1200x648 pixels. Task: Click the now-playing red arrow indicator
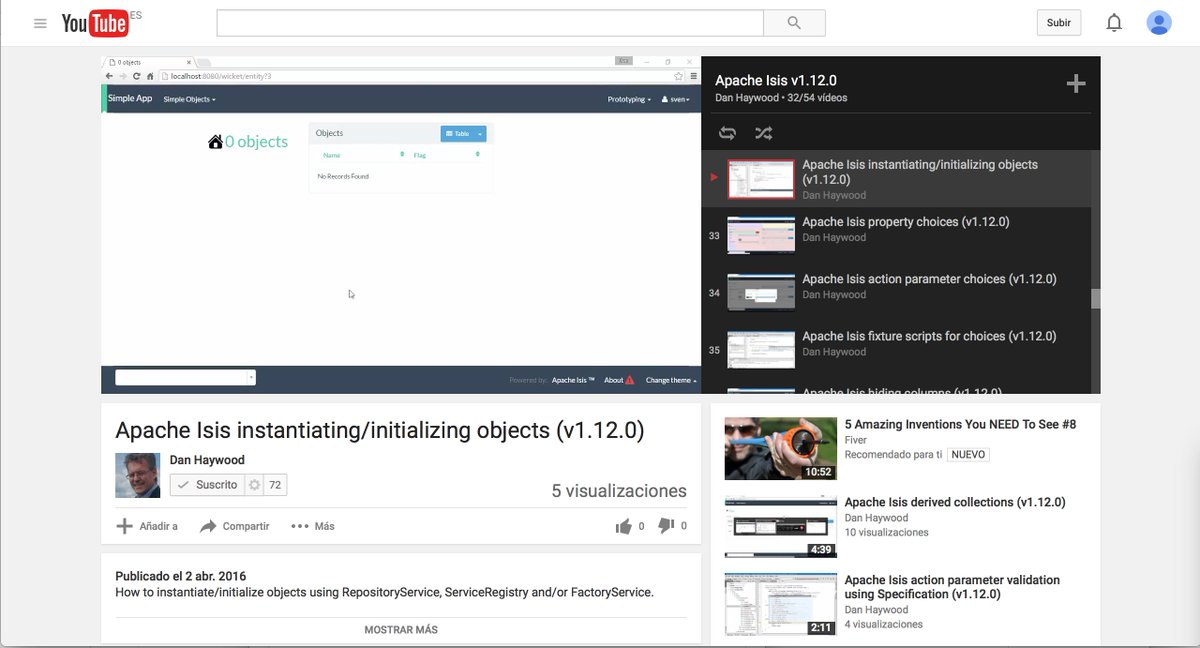[714, 178]
